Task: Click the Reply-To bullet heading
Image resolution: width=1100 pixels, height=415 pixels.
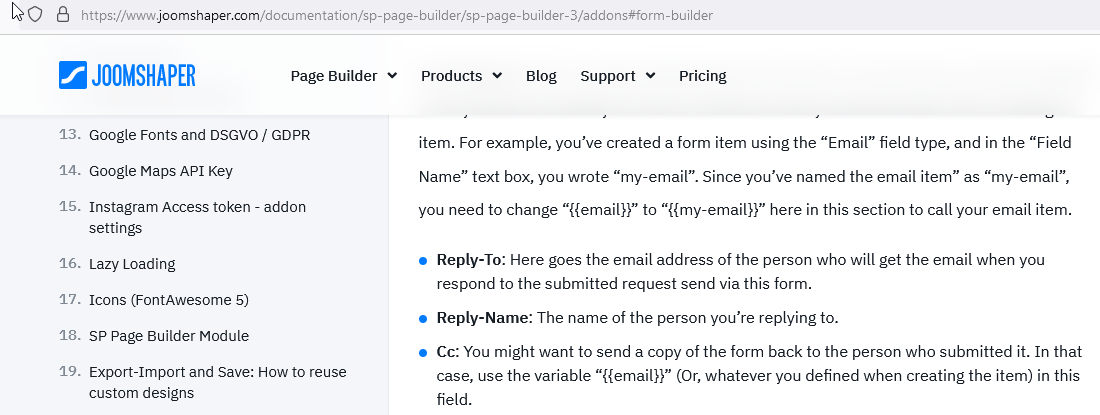Action: [469, 259]
